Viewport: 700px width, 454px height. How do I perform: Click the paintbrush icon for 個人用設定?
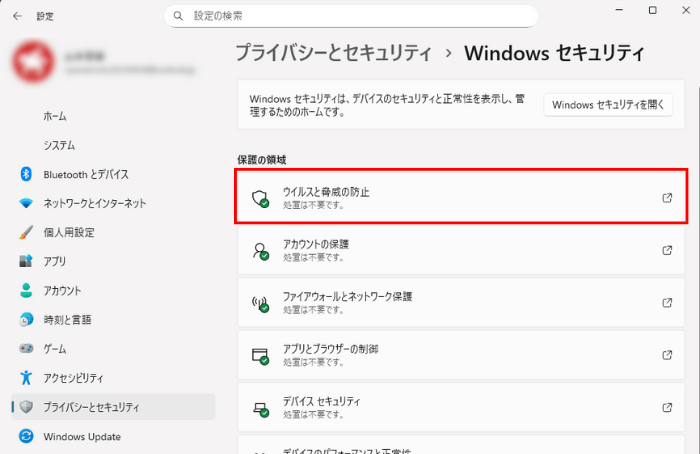click(26, 232)
